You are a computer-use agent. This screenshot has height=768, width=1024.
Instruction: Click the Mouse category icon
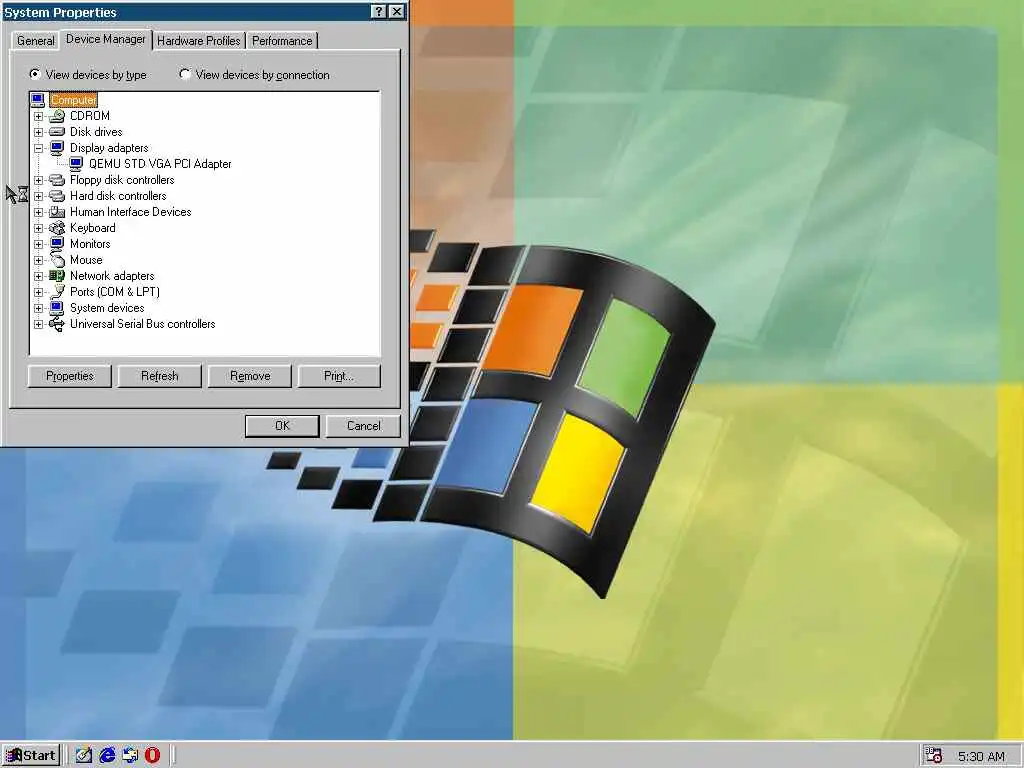(57, 260)
